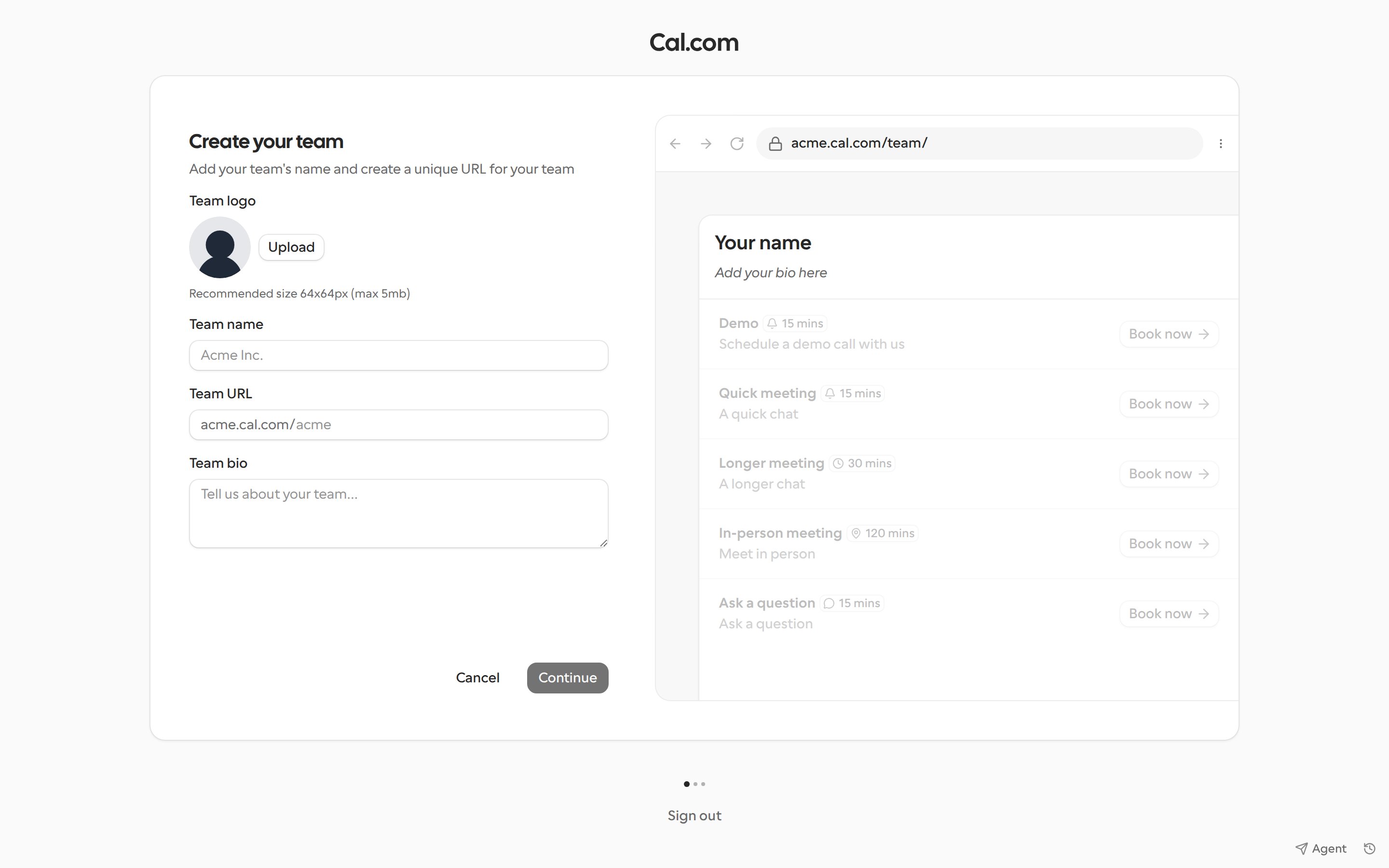Click the clock icon beside Longer meeting
Viewport: 1389px width, 868px height.
[838, 463]
